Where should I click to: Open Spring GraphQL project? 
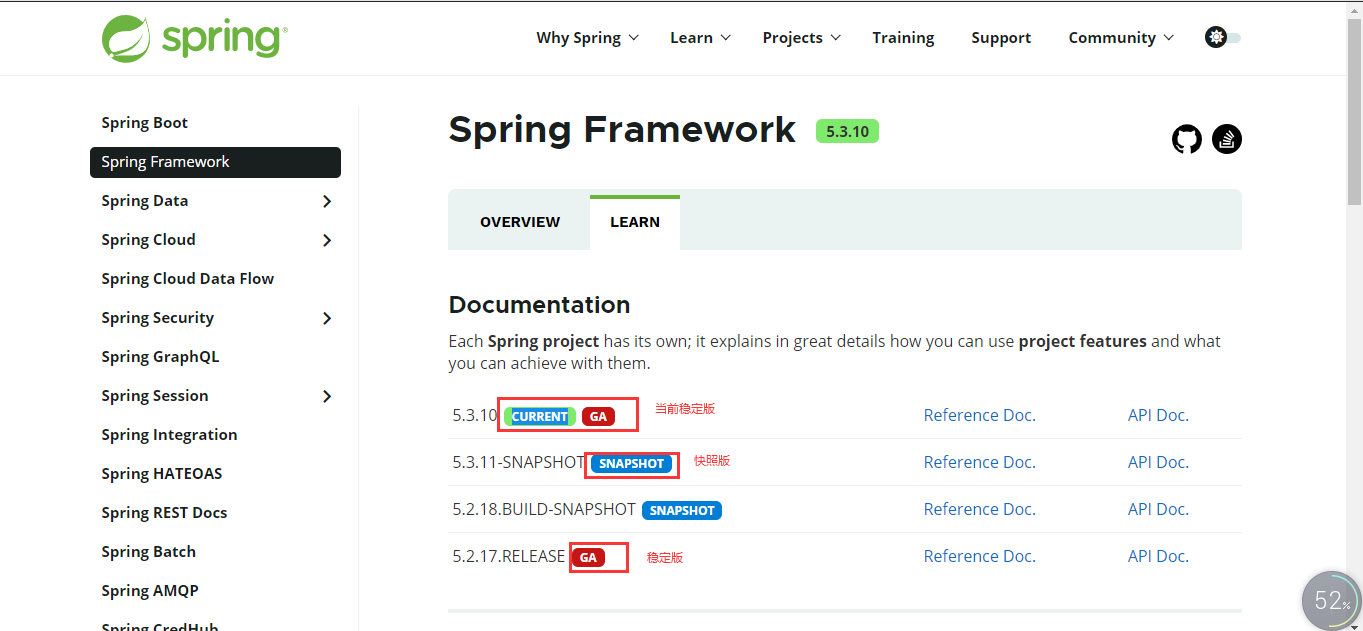[x=160, y=357]
